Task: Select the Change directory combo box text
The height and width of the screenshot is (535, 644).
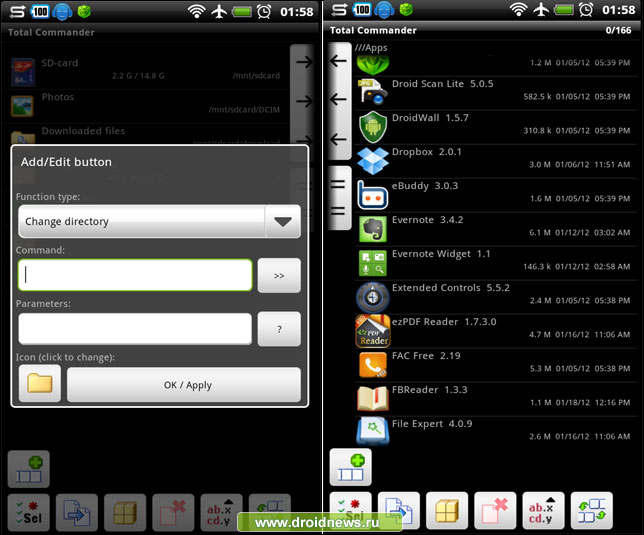Action: pyautogui.click(x=67, y=222)
